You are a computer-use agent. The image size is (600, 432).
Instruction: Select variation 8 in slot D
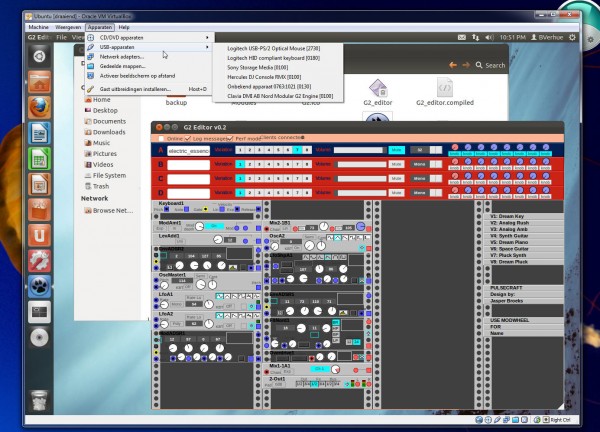[307, 192]
